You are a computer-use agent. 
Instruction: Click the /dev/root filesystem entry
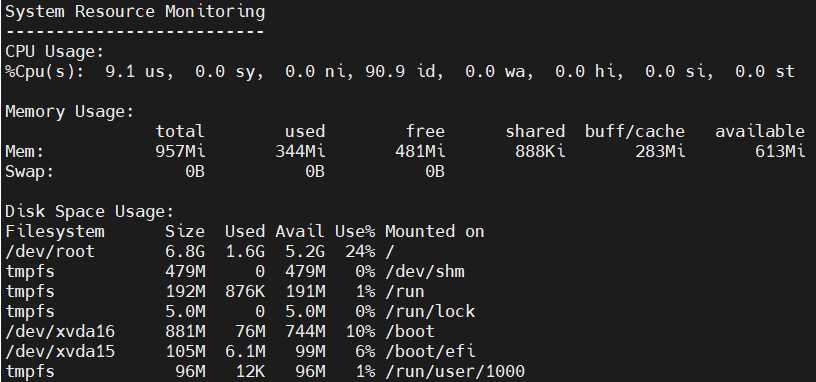click(50, 251)
